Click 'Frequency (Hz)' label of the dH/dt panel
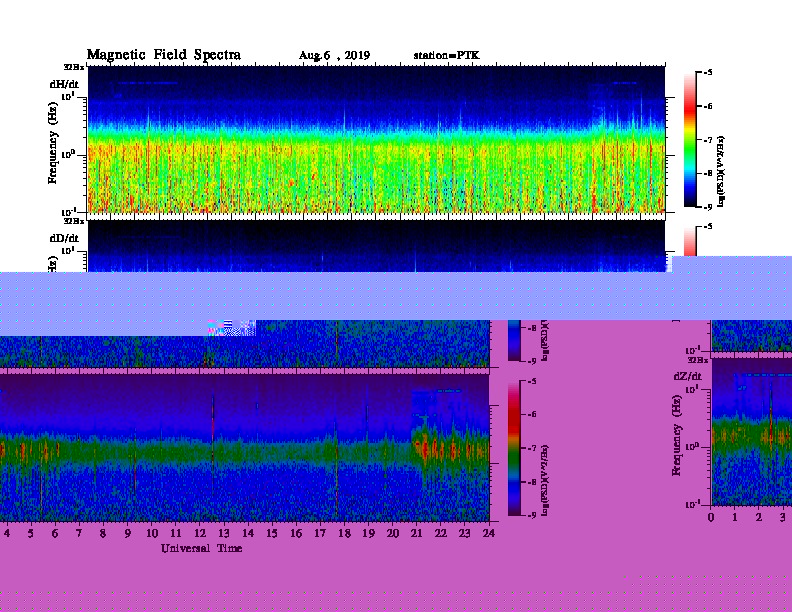The width and height of the screenshot is (792, 612). tap(53, 143)
